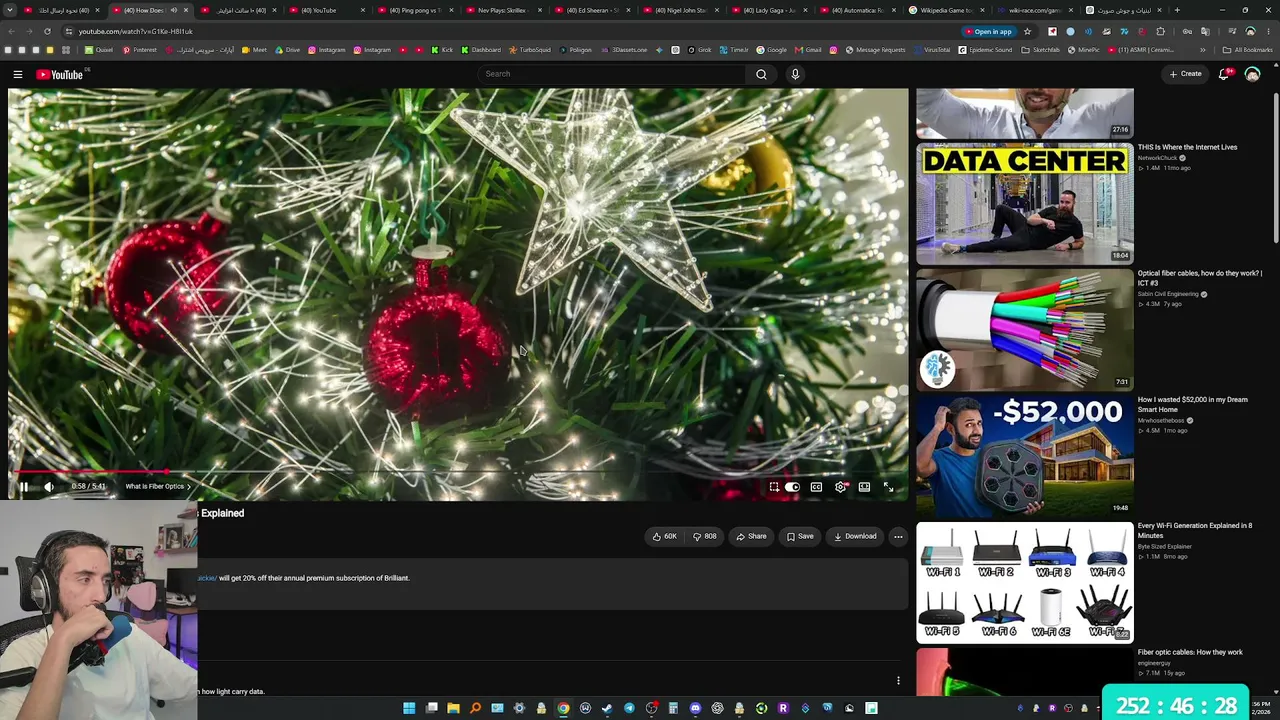Open Calculator from the taskbar
1280x720 pixels.
(x=673, y=708)
